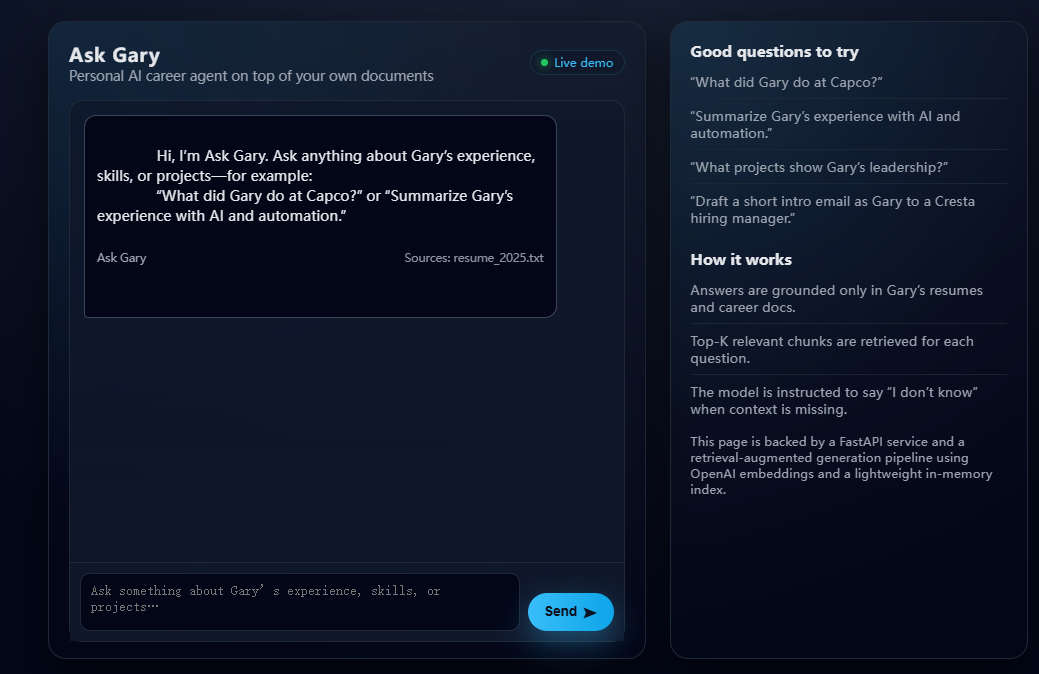Pick the Cresta hiring manager intro email prompt

(832, 209)
